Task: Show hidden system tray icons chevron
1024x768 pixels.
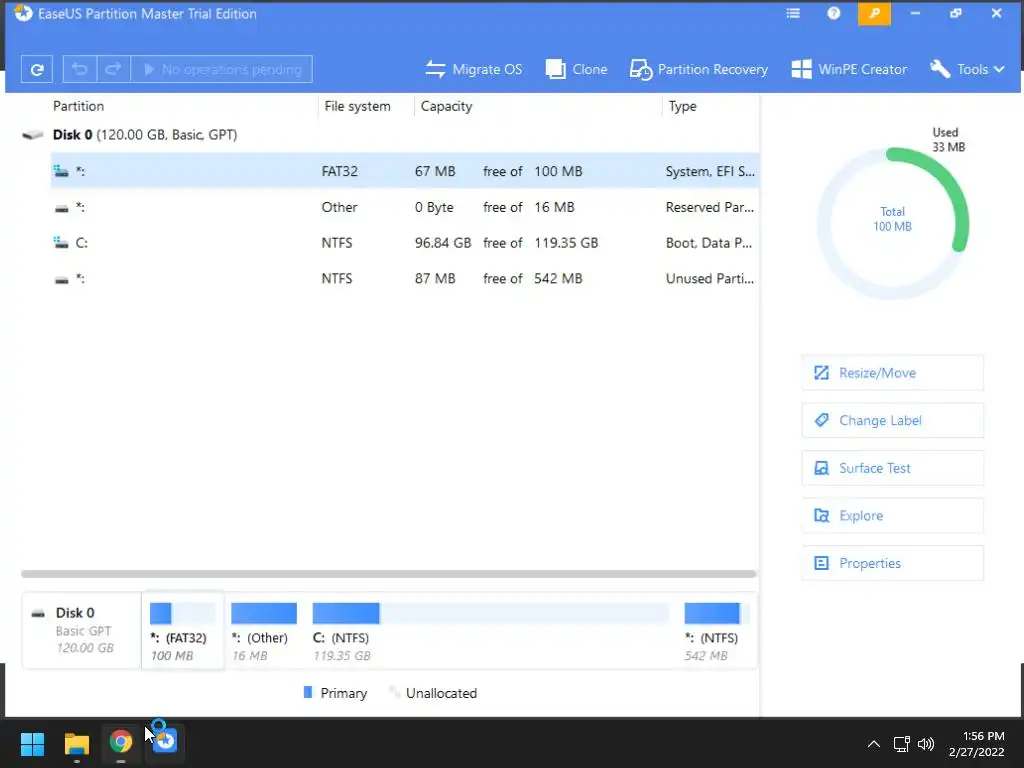Action: click(x=874, y=744)
